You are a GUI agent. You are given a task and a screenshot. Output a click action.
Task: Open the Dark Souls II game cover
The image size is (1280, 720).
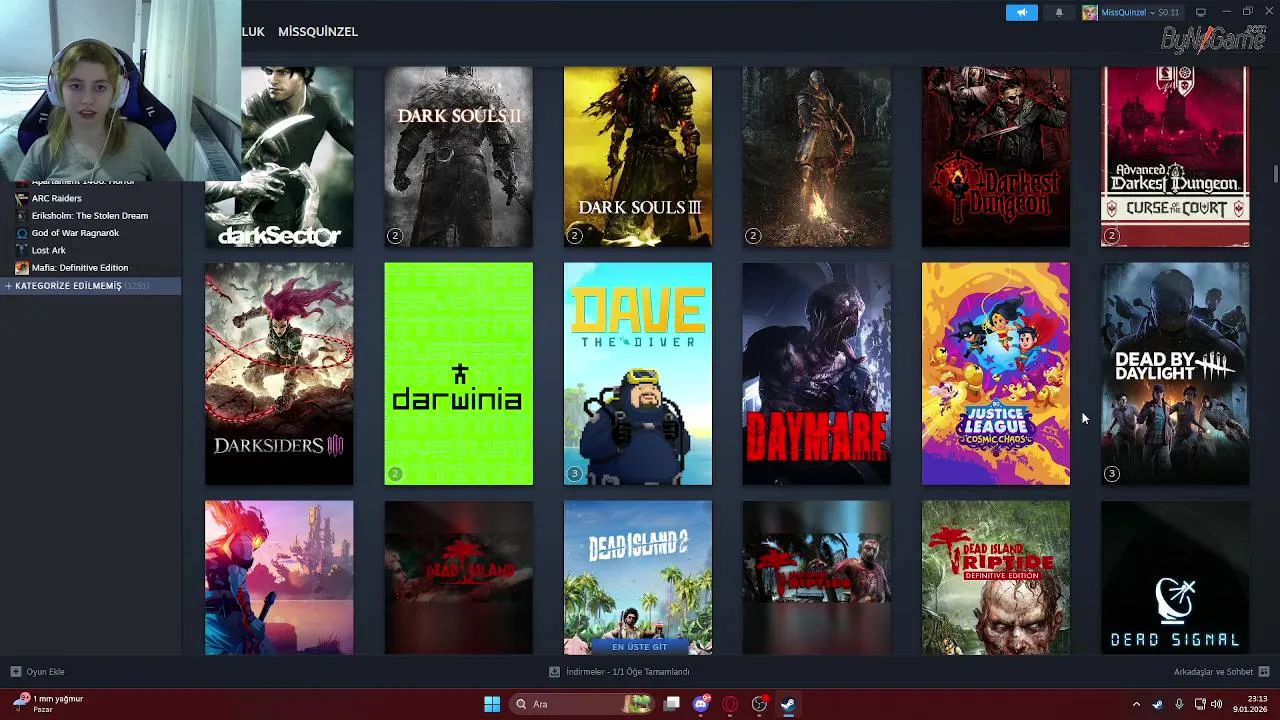[458, 157]
